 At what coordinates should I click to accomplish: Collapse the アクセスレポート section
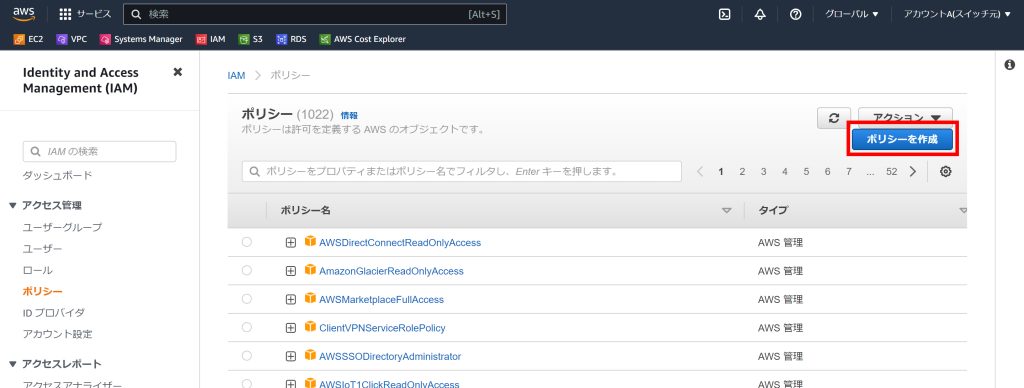tap(13, 364)
